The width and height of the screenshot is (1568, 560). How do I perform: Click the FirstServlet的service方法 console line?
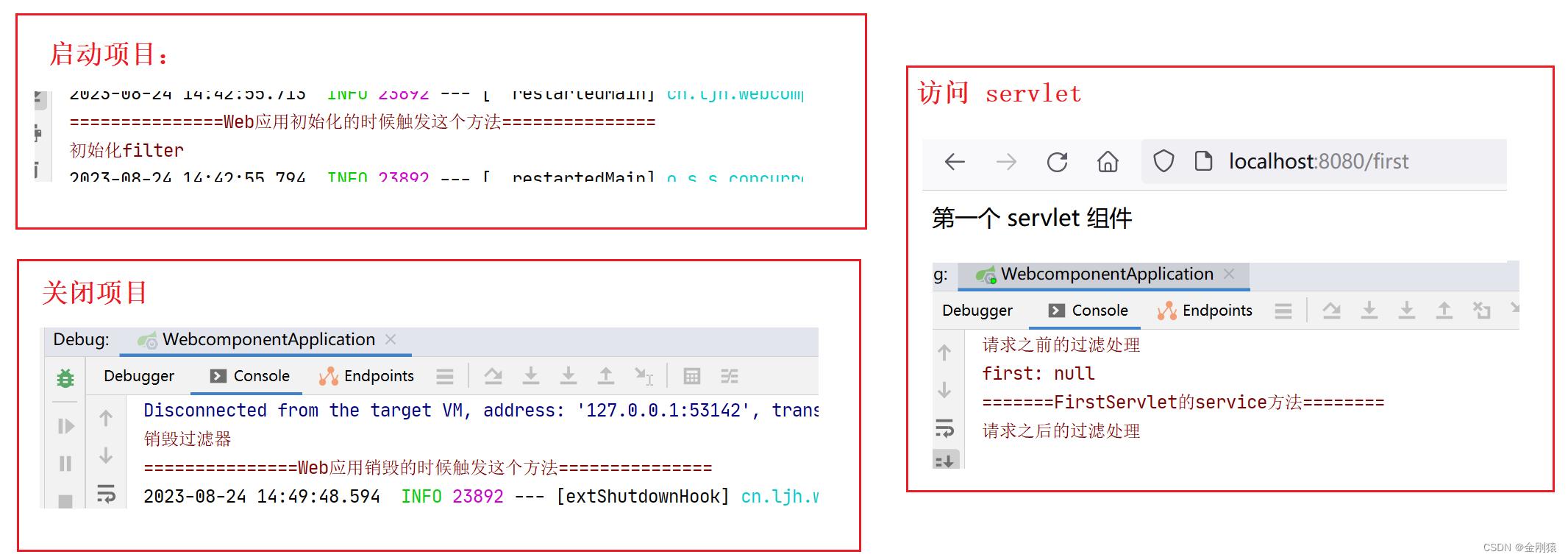coord(1183,403)
